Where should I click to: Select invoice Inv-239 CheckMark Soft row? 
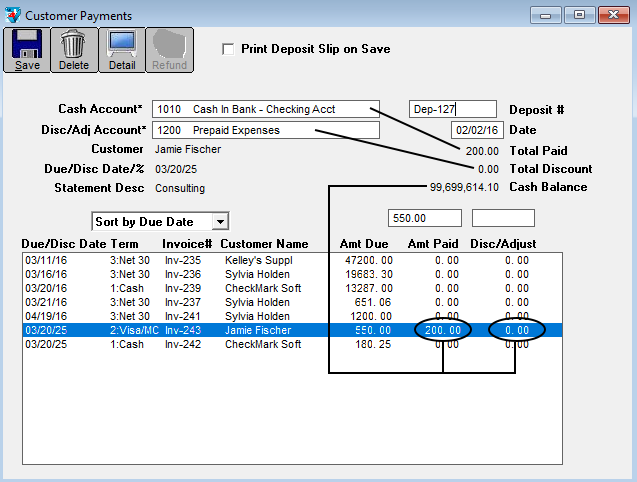(200, 288)
